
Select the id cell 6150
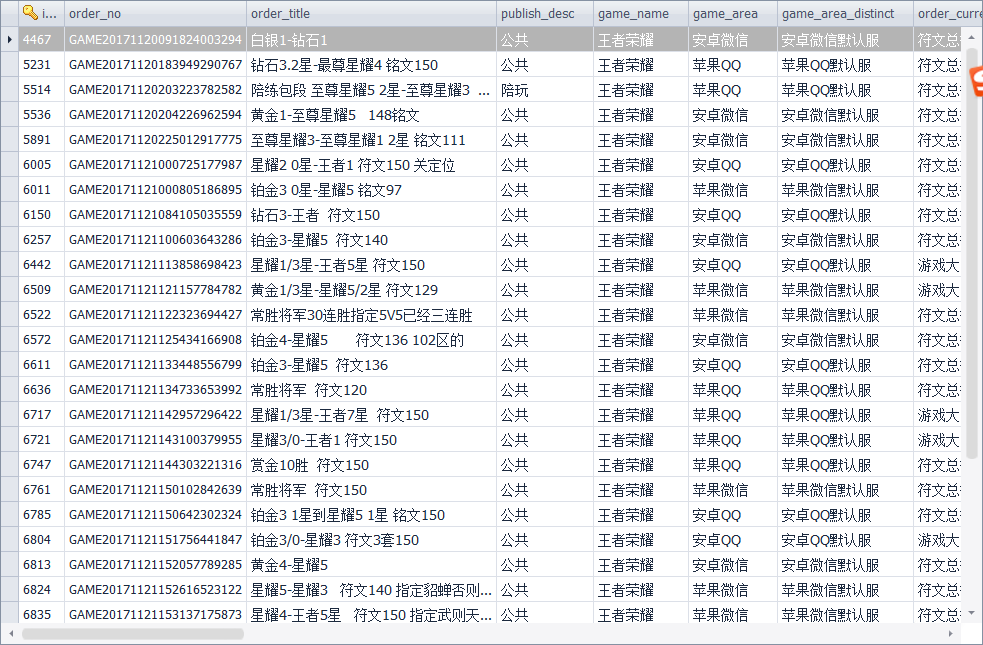(41, 215)
